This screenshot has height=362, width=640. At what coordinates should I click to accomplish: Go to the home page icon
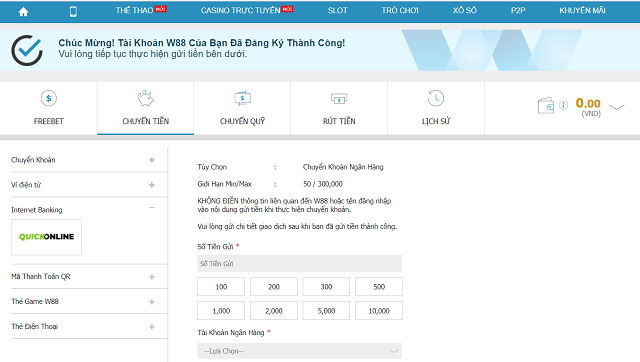(23, 11)
